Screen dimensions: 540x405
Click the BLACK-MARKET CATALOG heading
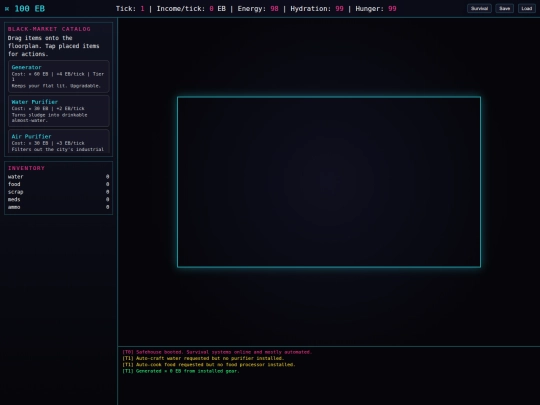(x=49, y=29)
